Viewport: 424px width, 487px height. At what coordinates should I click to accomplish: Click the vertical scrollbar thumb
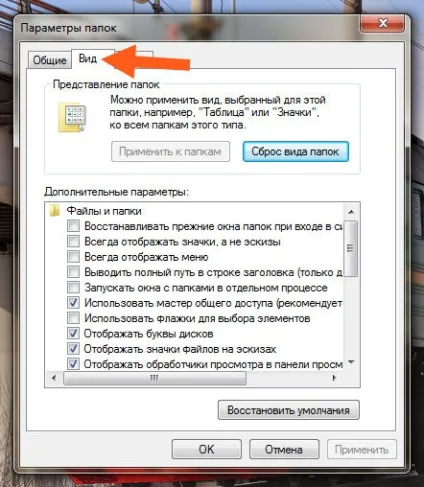coord(351,248)
